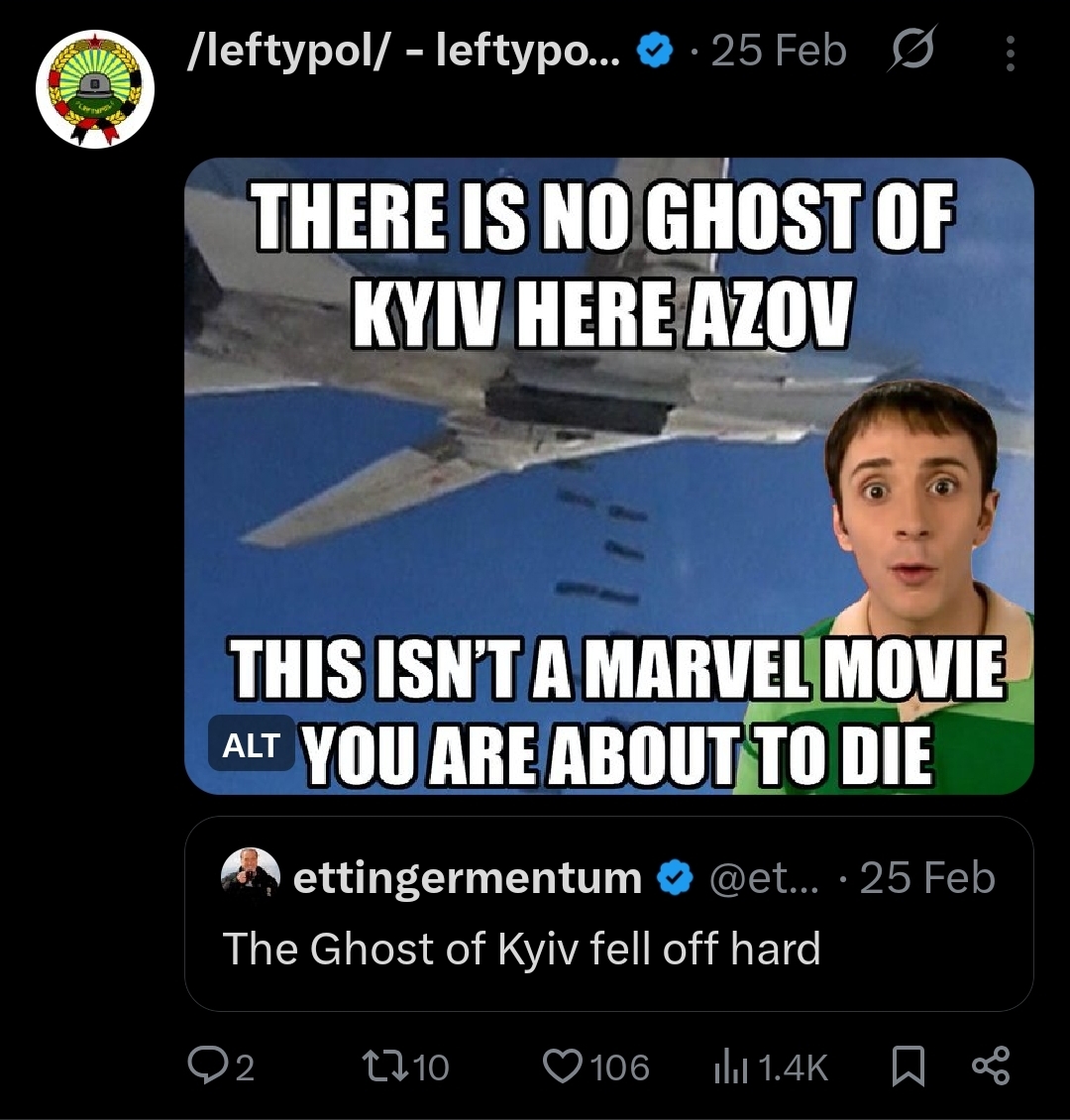
Task: Share the post via share icon
Action: point(990,1066)
